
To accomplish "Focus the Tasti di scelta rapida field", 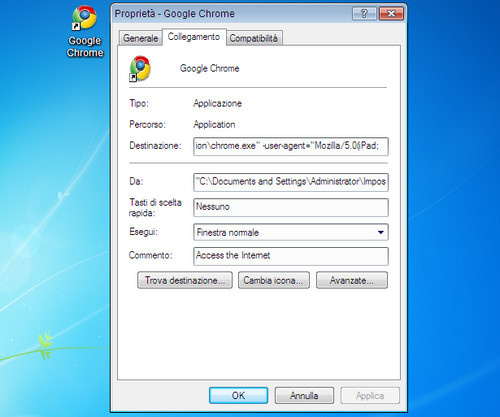I will pyautogui.click(x=291, y=207).
